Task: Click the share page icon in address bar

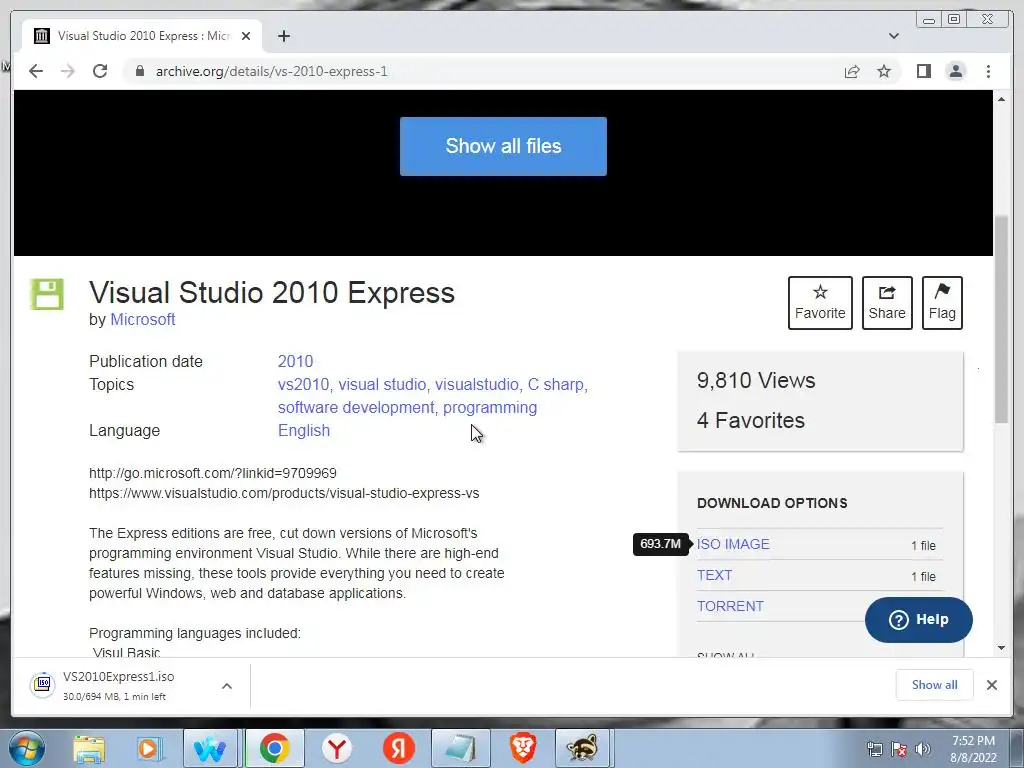Action: pyautogui.click(x=852, y=71)
